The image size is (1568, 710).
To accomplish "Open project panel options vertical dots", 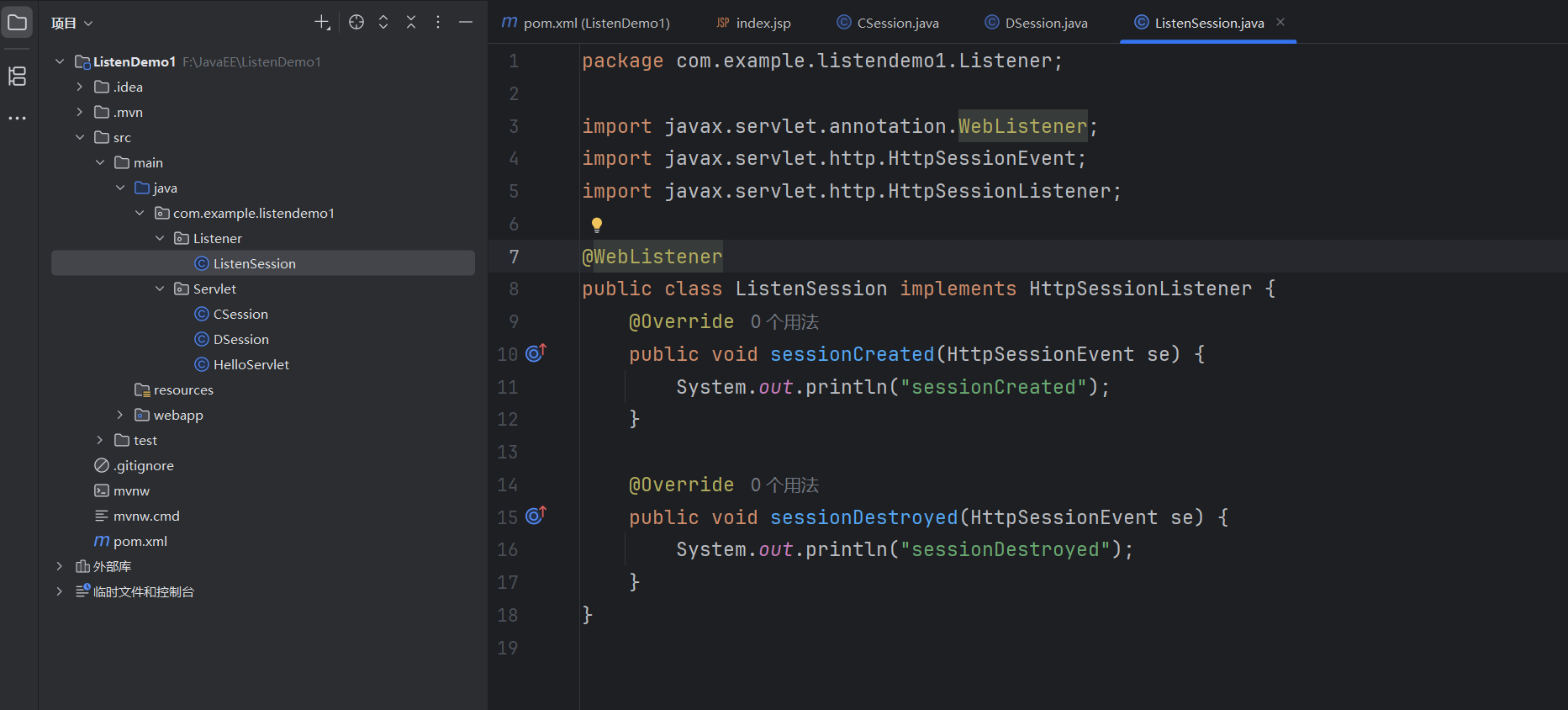I will (438, 23).
